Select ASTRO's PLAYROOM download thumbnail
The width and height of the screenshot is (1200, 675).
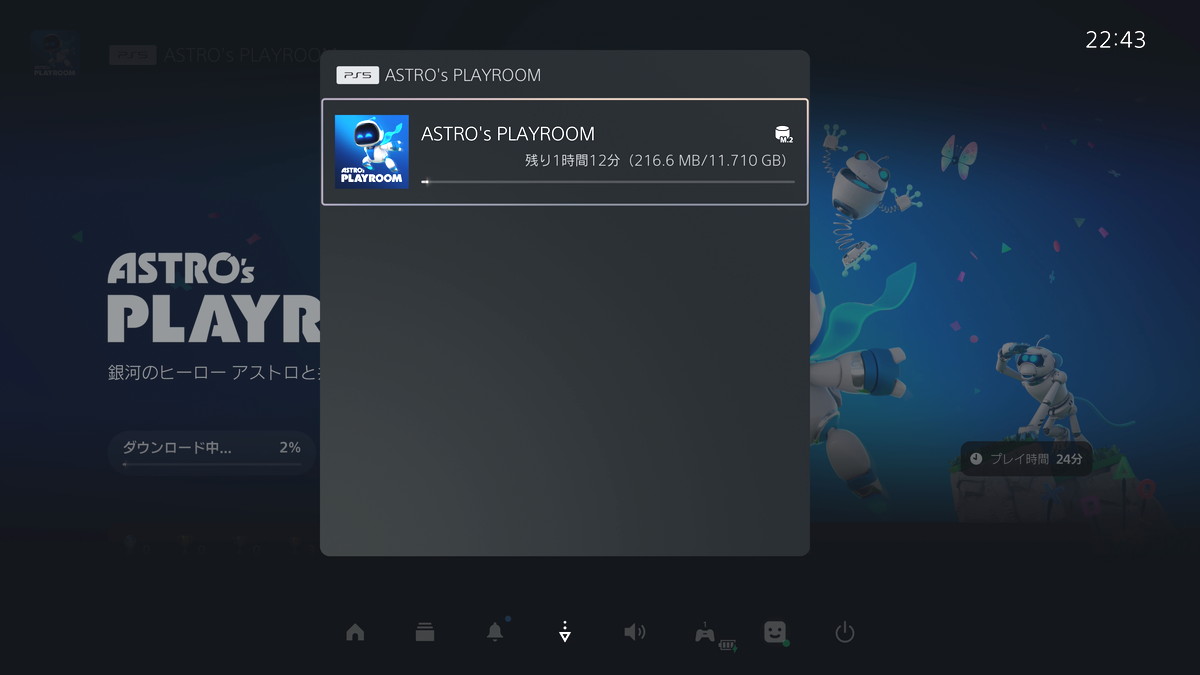click(x=371, y=152)
